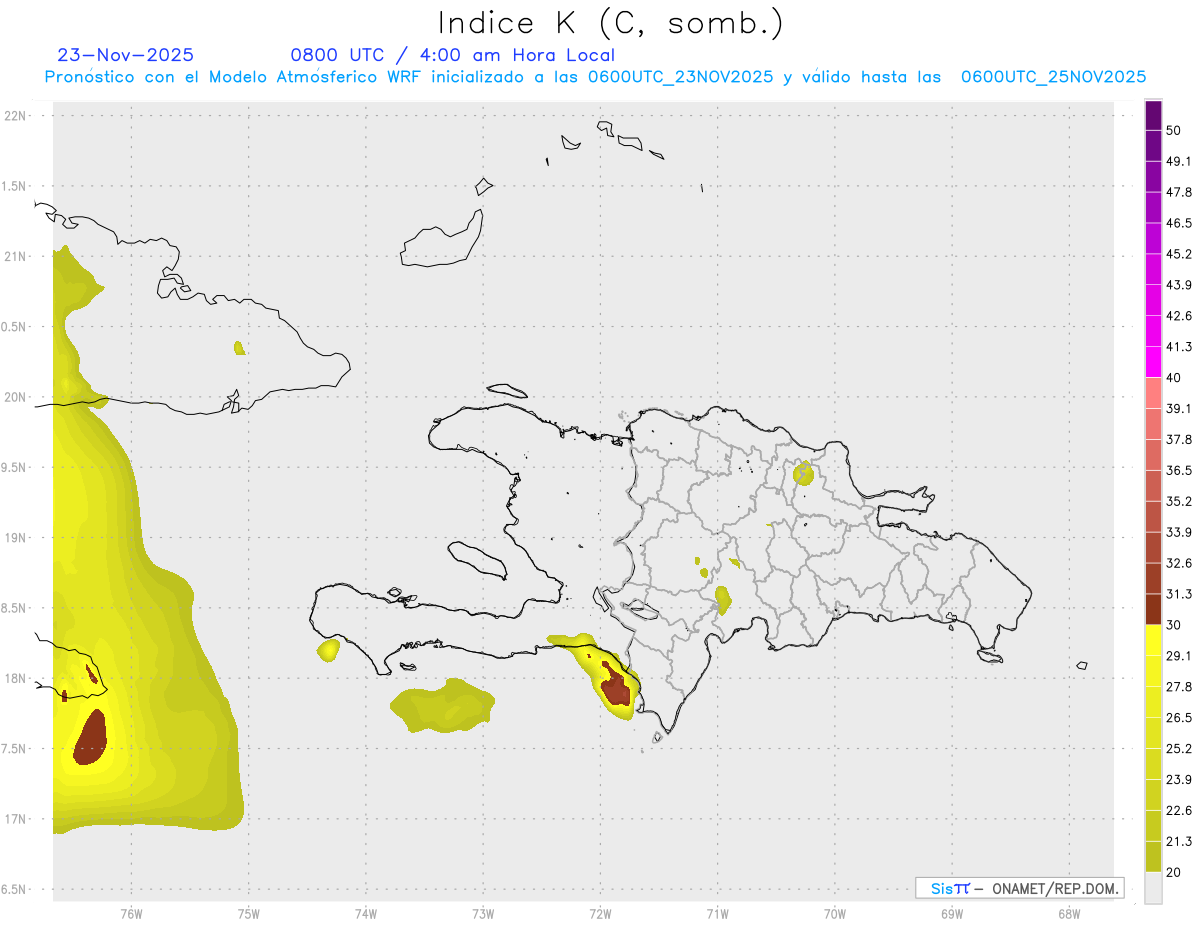This screenshot has width=1200, height=927.
Task: Click the bright yellow swatch between 29.1 and 30
Action: [1153, 641]
